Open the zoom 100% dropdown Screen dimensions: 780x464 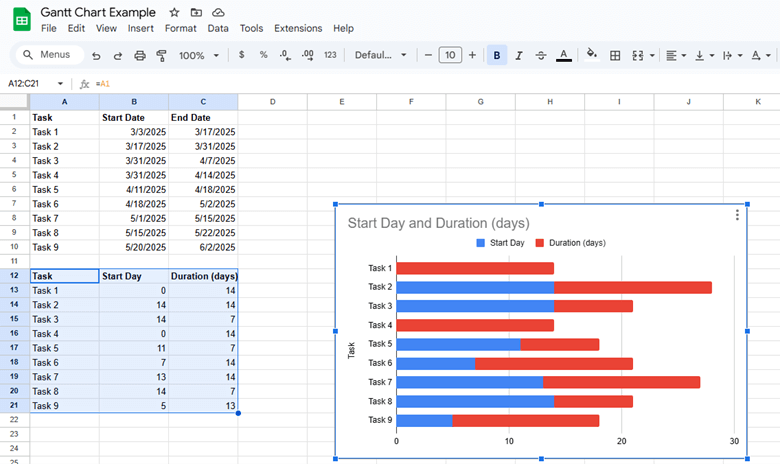pyautogui.click(x=198, y=55)
